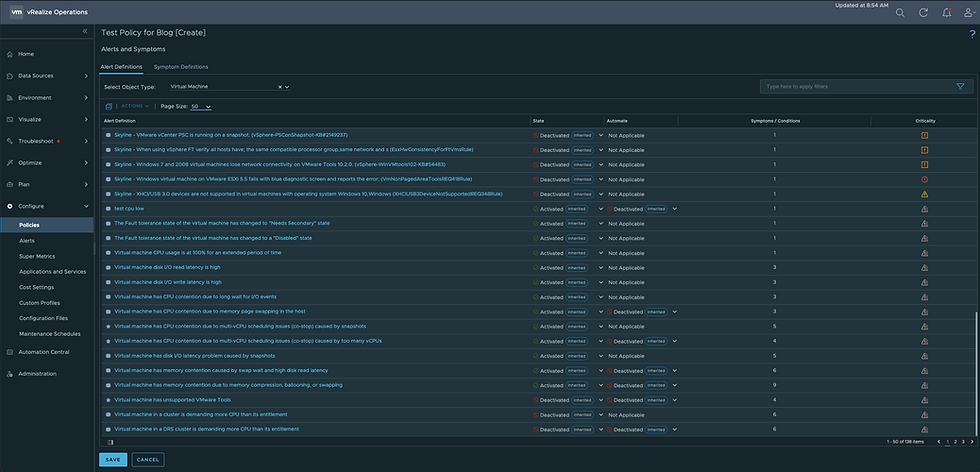The width and height of the screenshot is (980, 472).
Task: Open the Actions dropdown menu
Action: tap(134, 106)
